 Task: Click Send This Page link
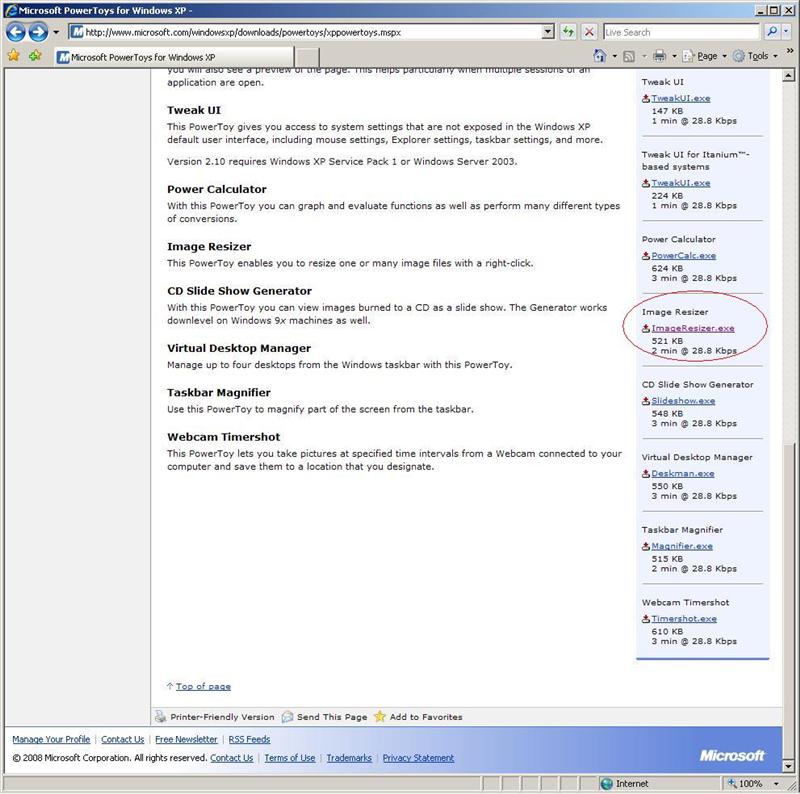point(332,717)
